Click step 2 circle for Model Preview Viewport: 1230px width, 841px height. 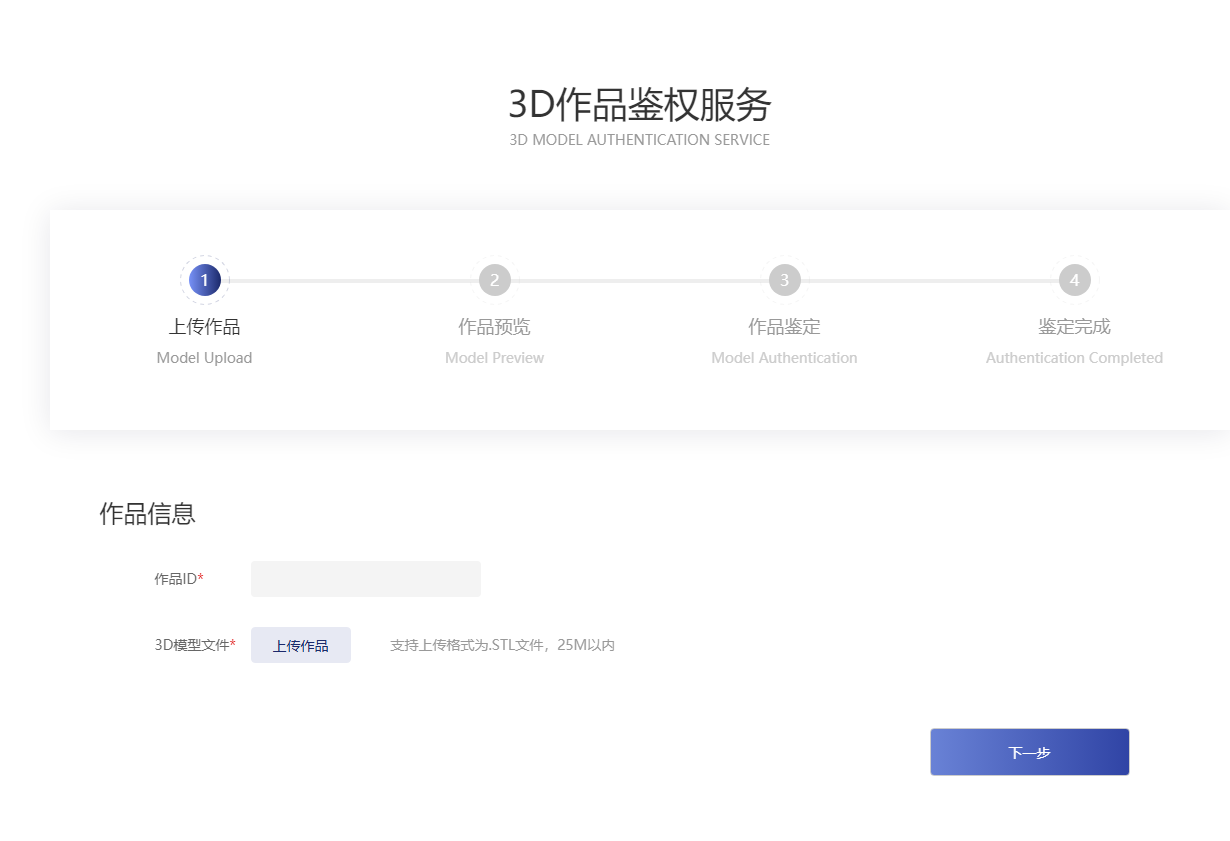(x=494, y=280)
